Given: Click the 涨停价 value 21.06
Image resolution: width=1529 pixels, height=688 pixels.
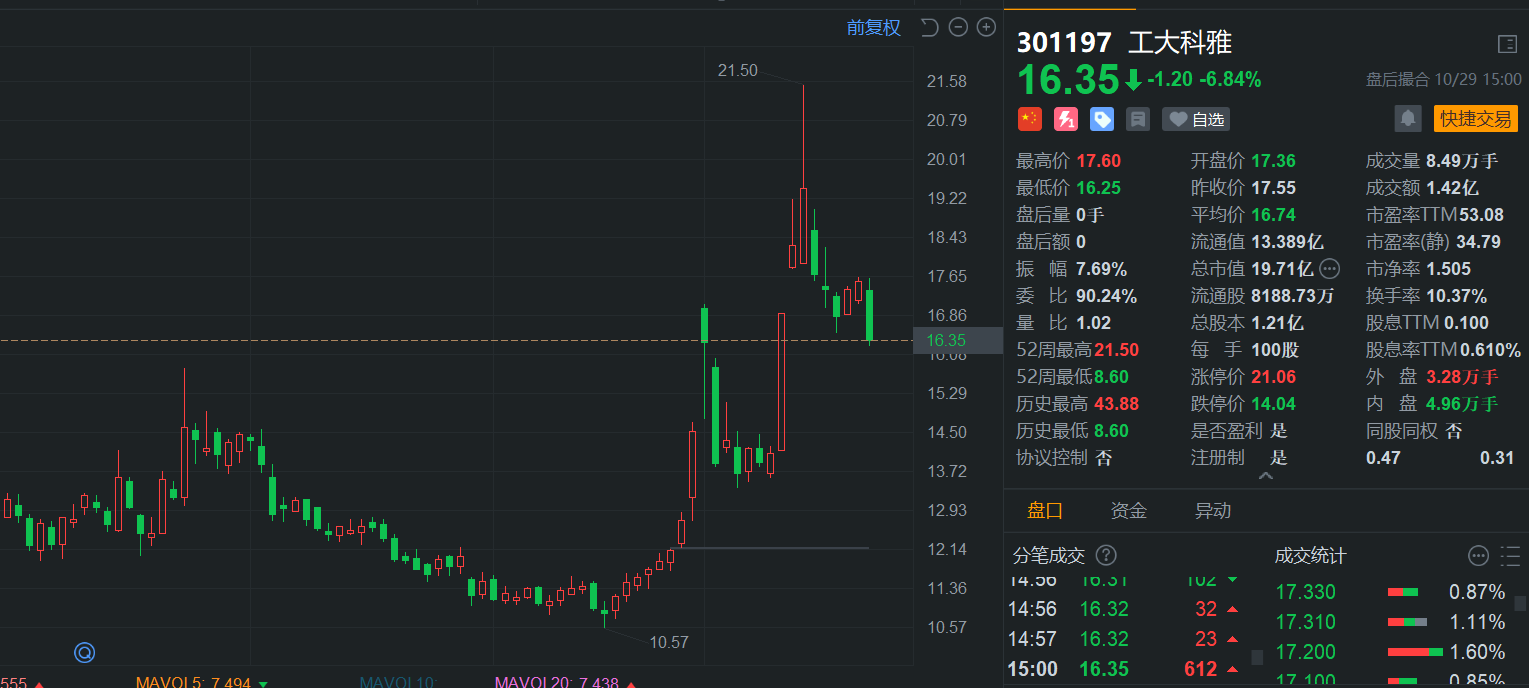Looking at the screenshot, I should coord(1273,377).
